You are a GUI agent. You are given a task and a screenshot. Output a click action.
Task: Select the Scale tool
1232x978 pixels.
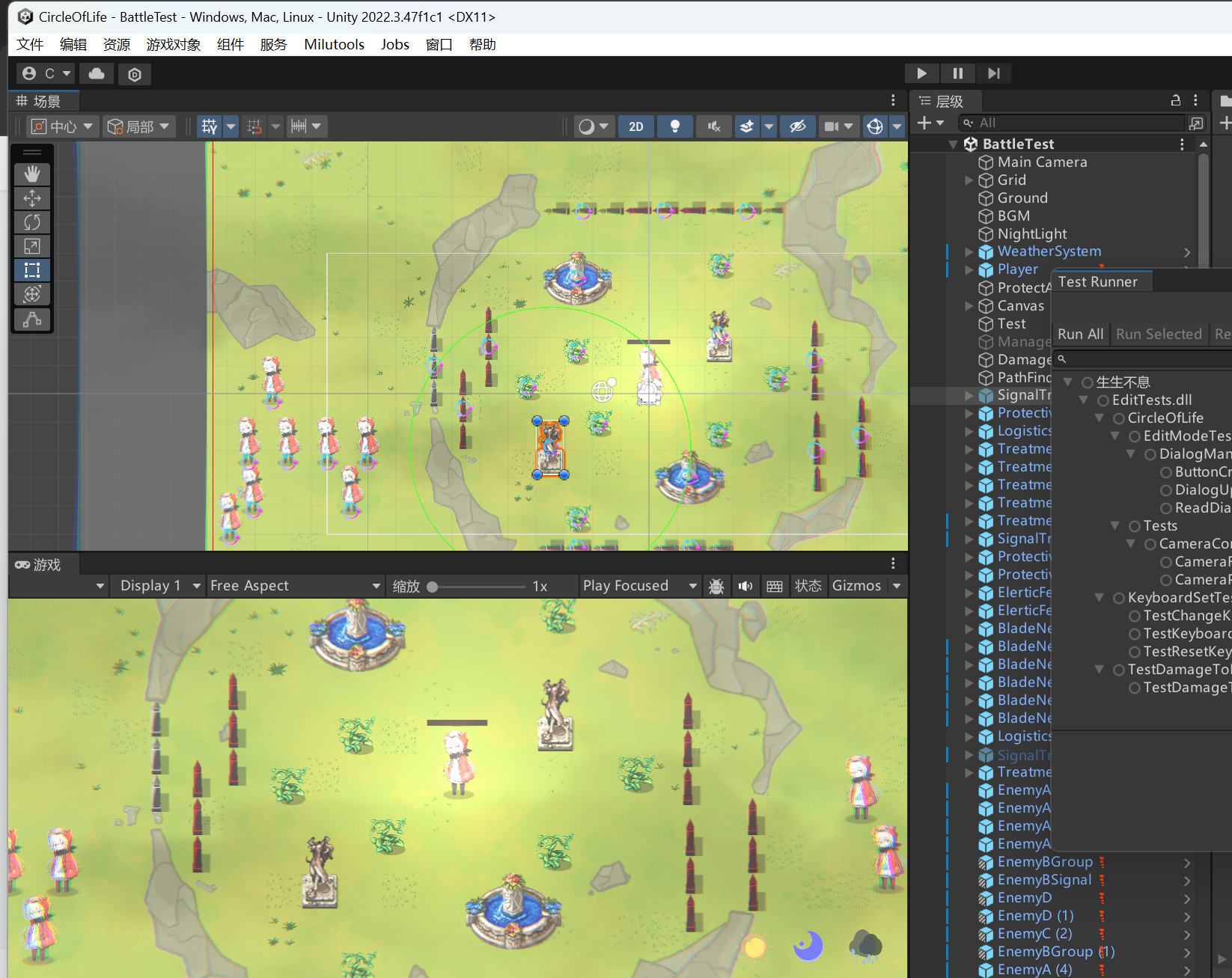pos(32,246)
